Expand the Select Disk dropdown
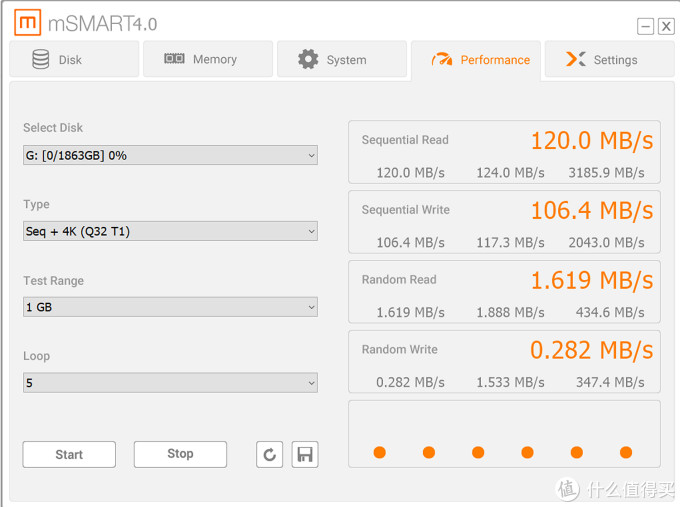Image resolution: width=680 pixels, height=507 pixels. (170, 155)
